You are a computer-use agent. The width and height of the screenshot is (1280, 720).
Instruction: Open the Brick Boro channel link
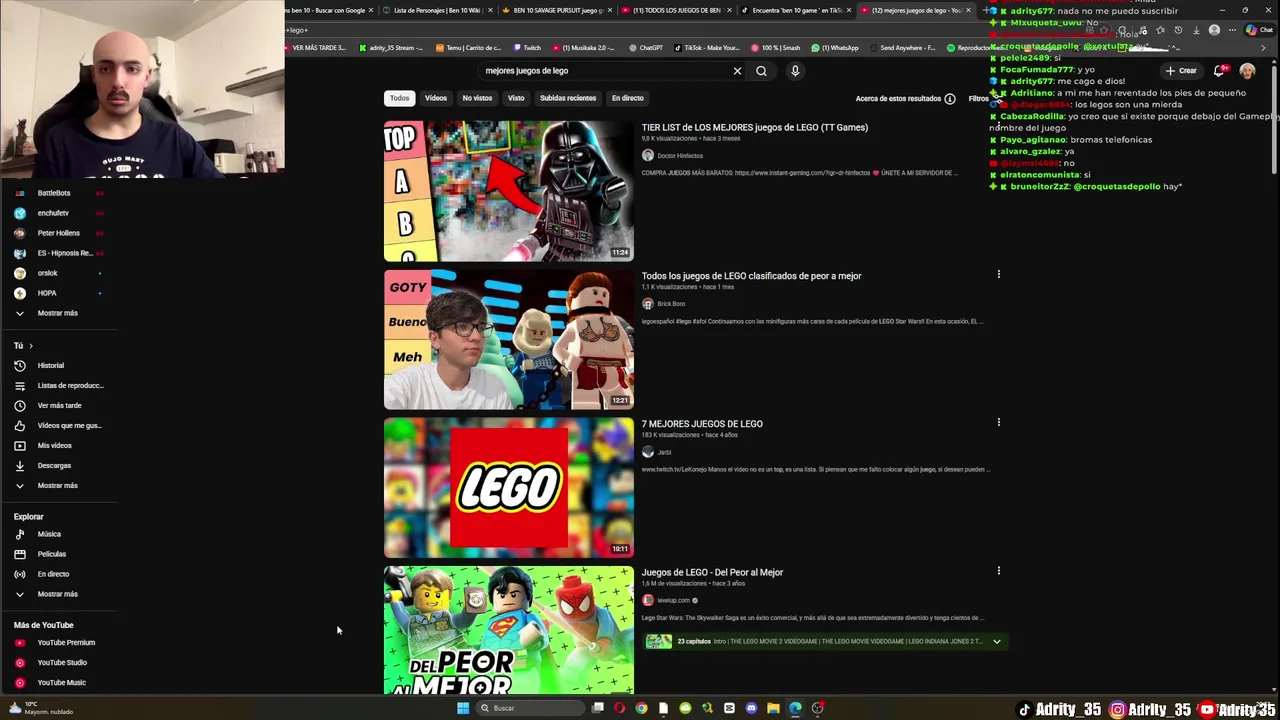point(671,304)
